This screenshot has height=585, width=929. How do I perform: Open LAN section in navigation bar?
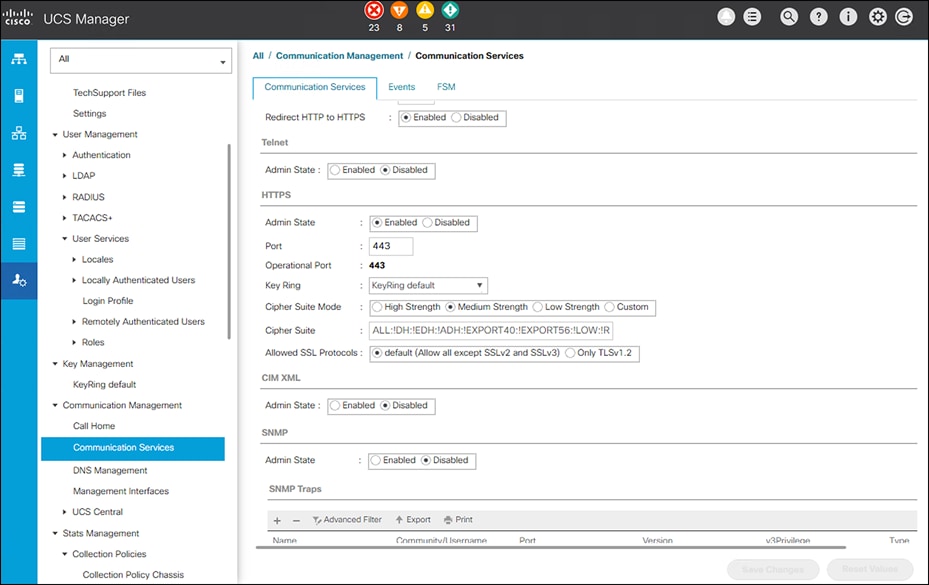pyautogui.click(x=19, y=133)
